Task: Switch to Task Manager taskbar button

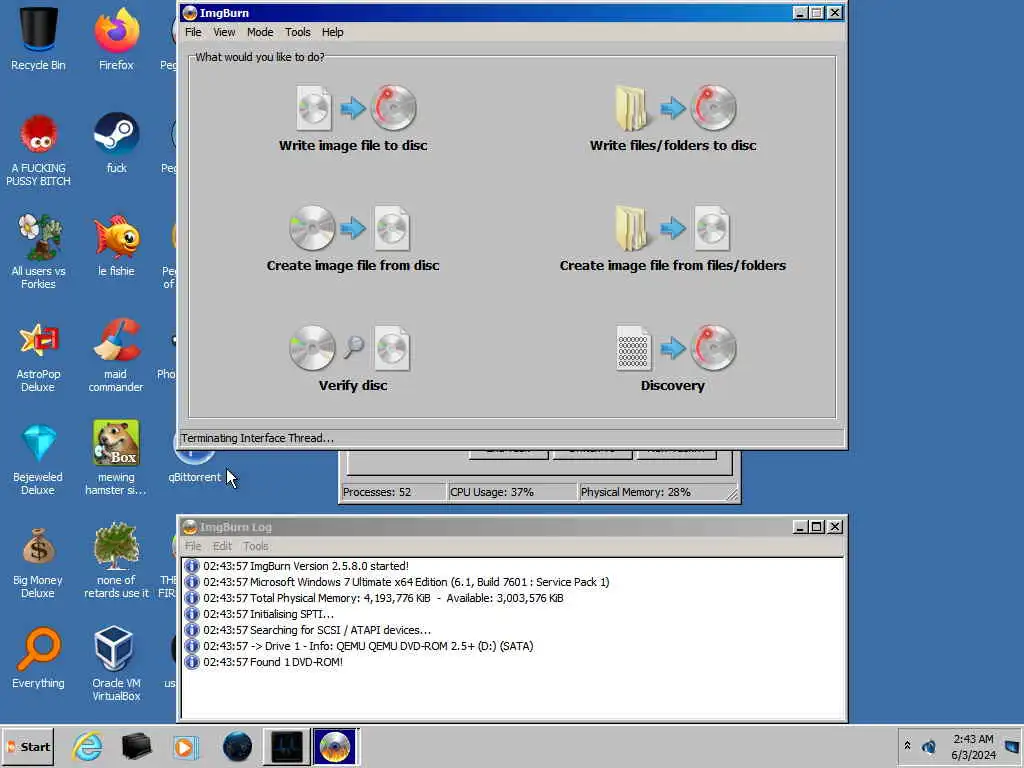Action: (x=286, y=746)
